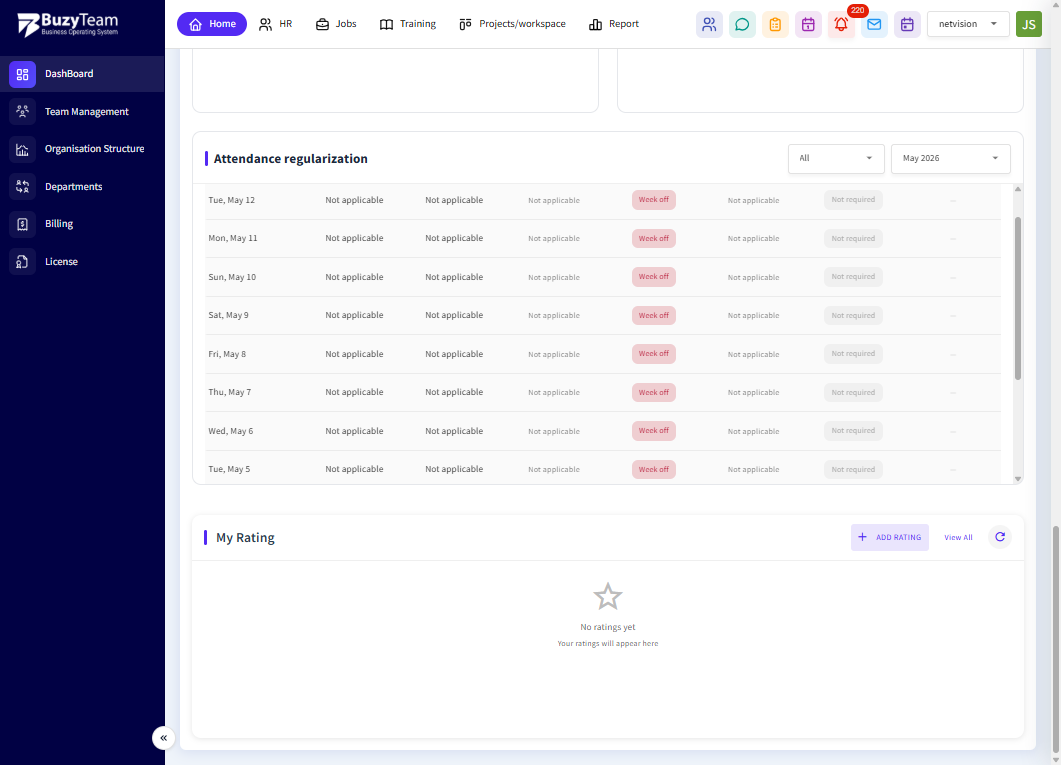Open the purple schedule calendar icon
Image resolution: width=1061 pixels, height=765 pixels.
(907, 24)
